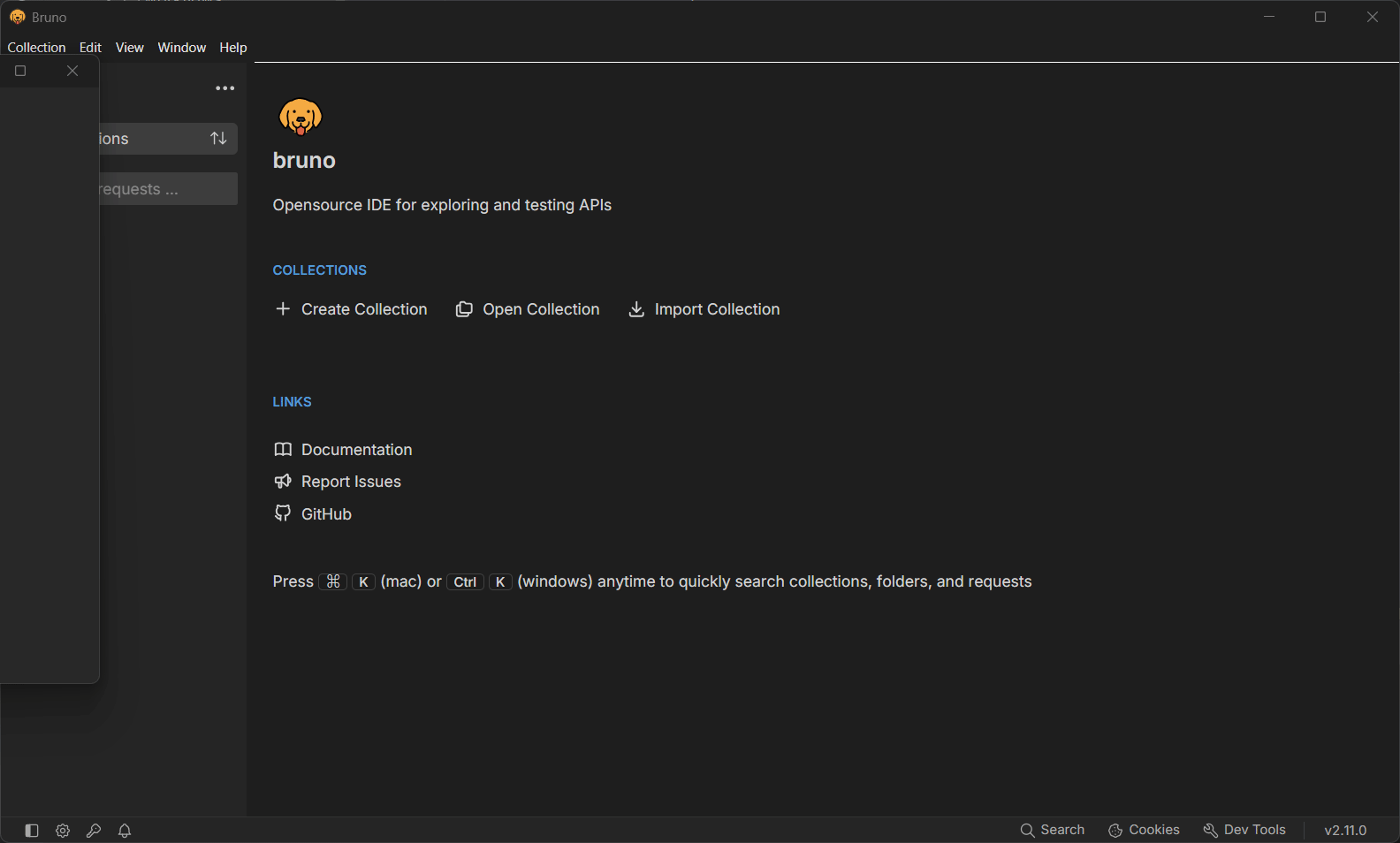This screenshot has width=1400, height=843.
Task: Open Dev Tools from status bar
Action: point(1244,830)
